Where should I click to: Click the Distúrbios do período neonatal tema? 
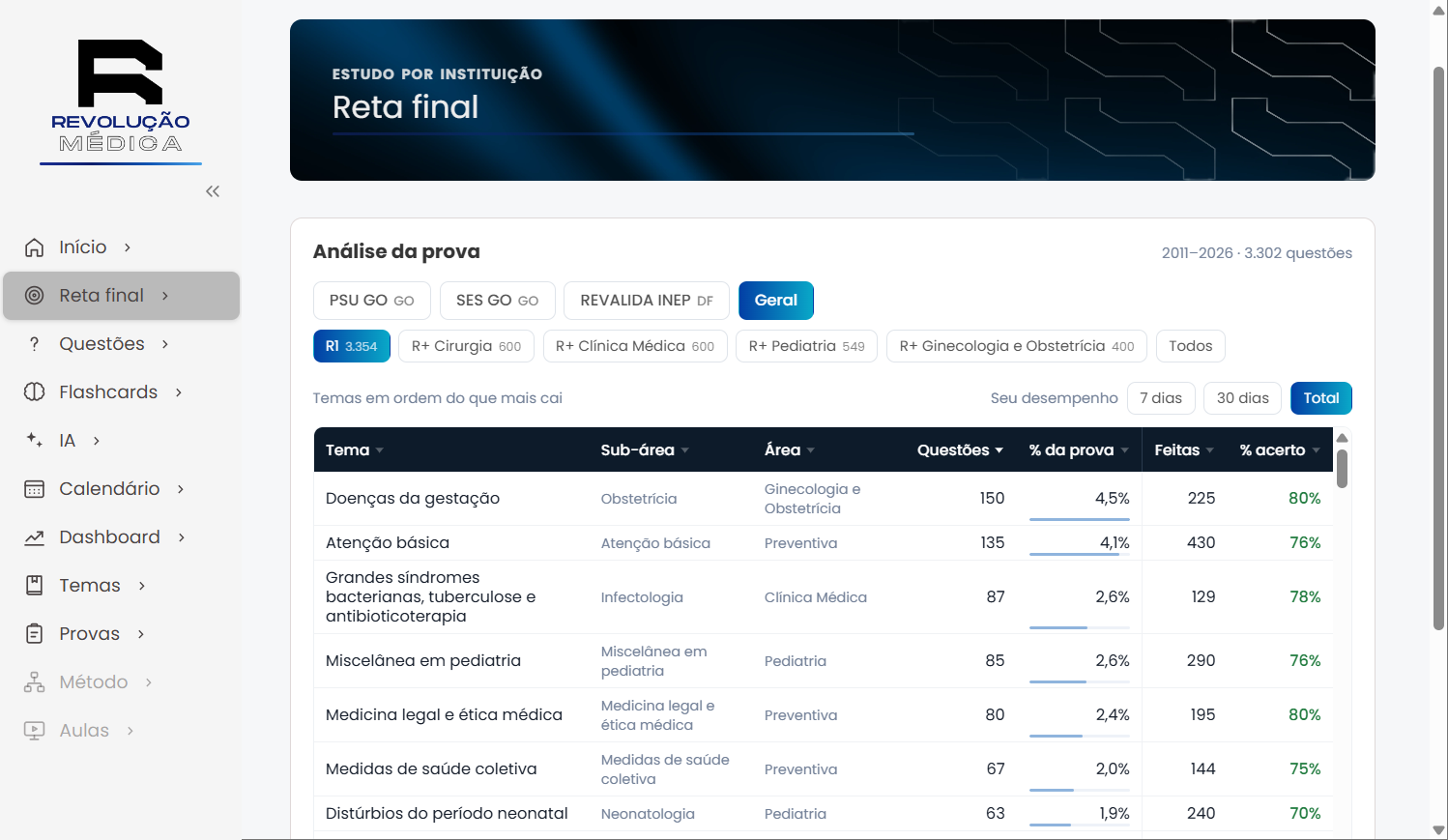[447, 814]
